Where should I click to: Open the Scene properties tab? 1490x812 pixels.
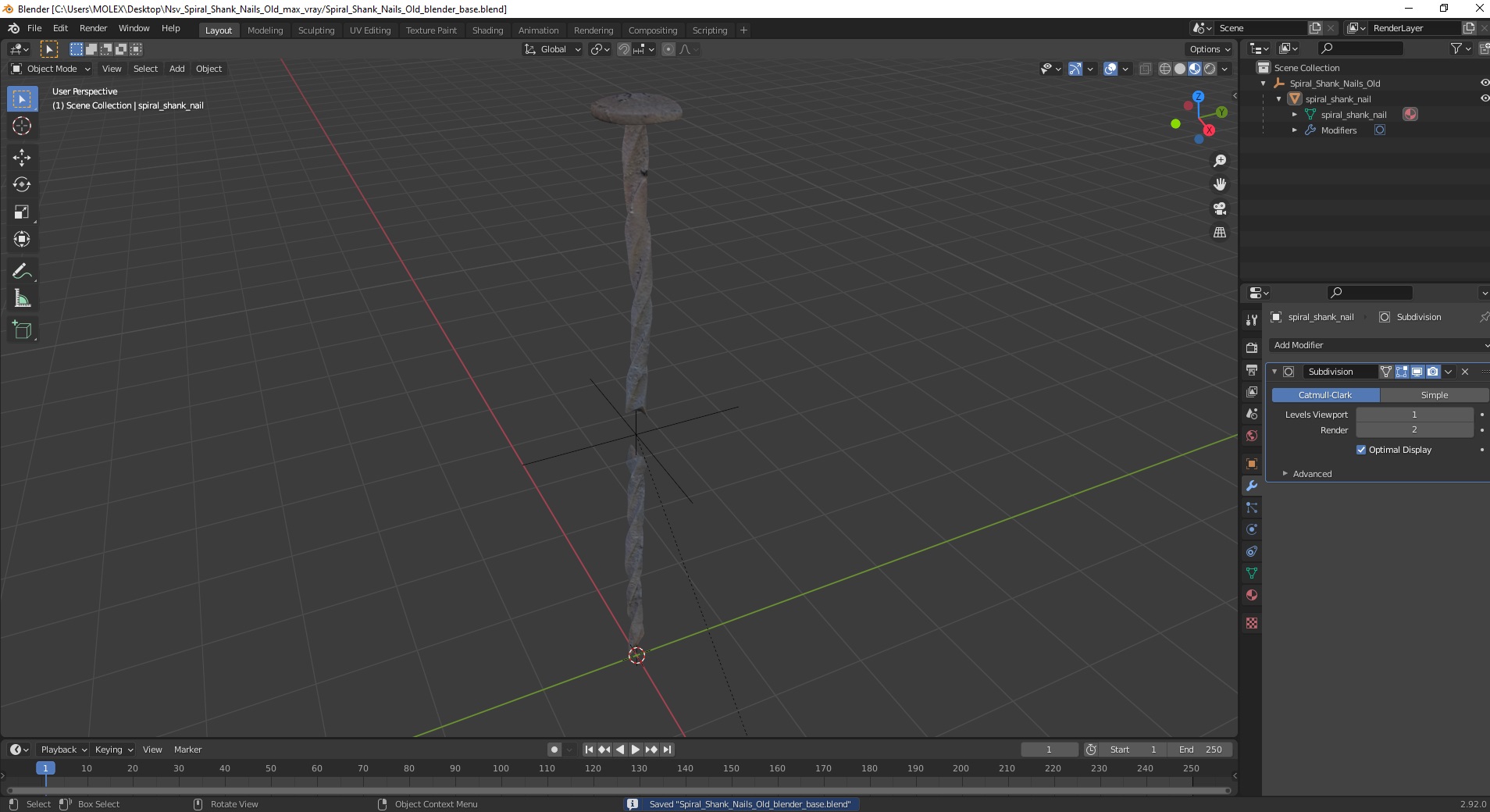[x=1252, y=414]
